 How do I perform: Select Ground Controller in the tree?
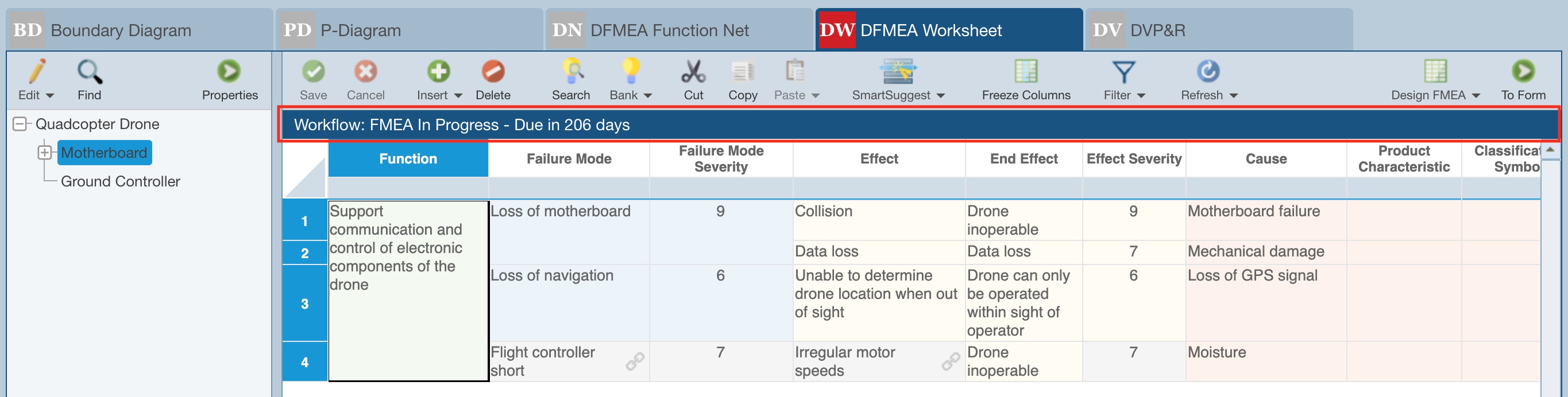click(x=120, y=181)
